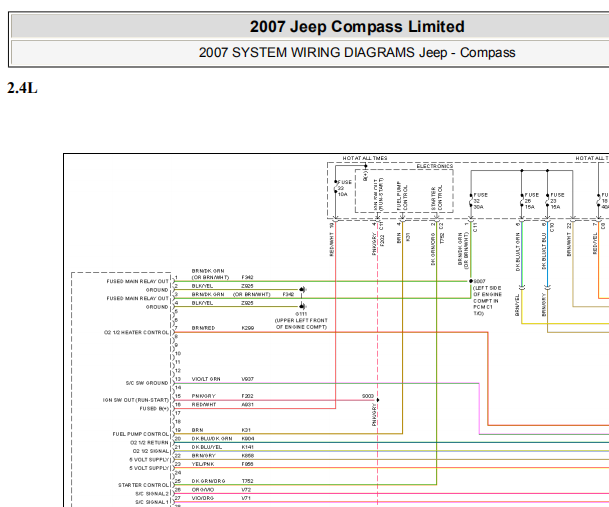Screen dimensions: 609x507
Task: Click the "S/C SW GROUND" pin label
Action: tap(147, 383)
